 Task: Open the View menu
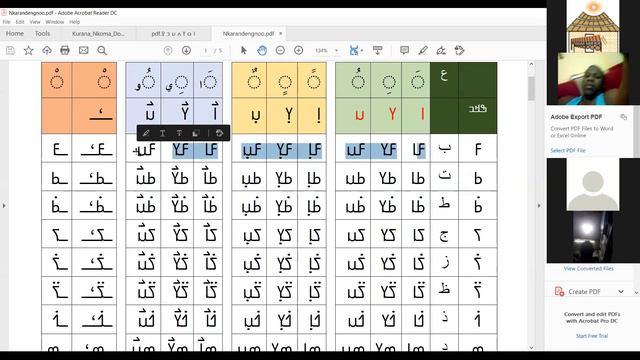(35, 22)
